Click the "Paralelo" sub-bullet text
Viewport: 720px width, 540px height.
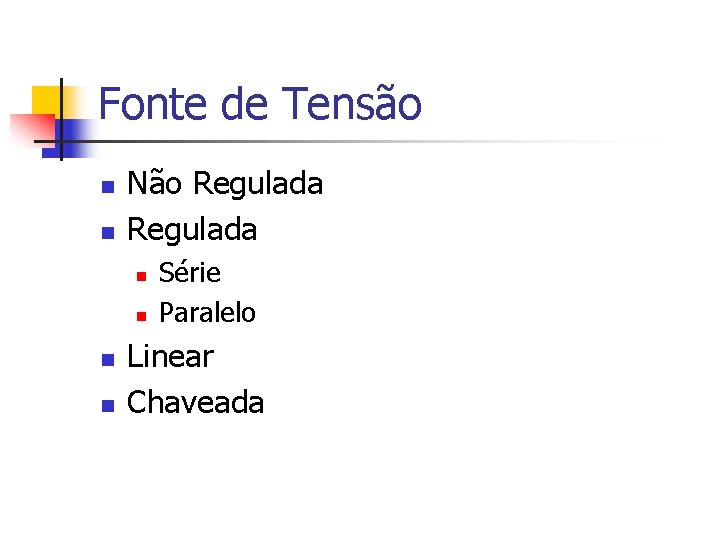point(207,313)
